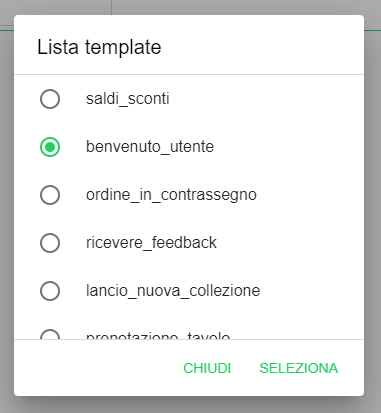This screenshot has width=381, height=413.
Task: Click the ordine_in_contrassegno label text
Action: 171,195
